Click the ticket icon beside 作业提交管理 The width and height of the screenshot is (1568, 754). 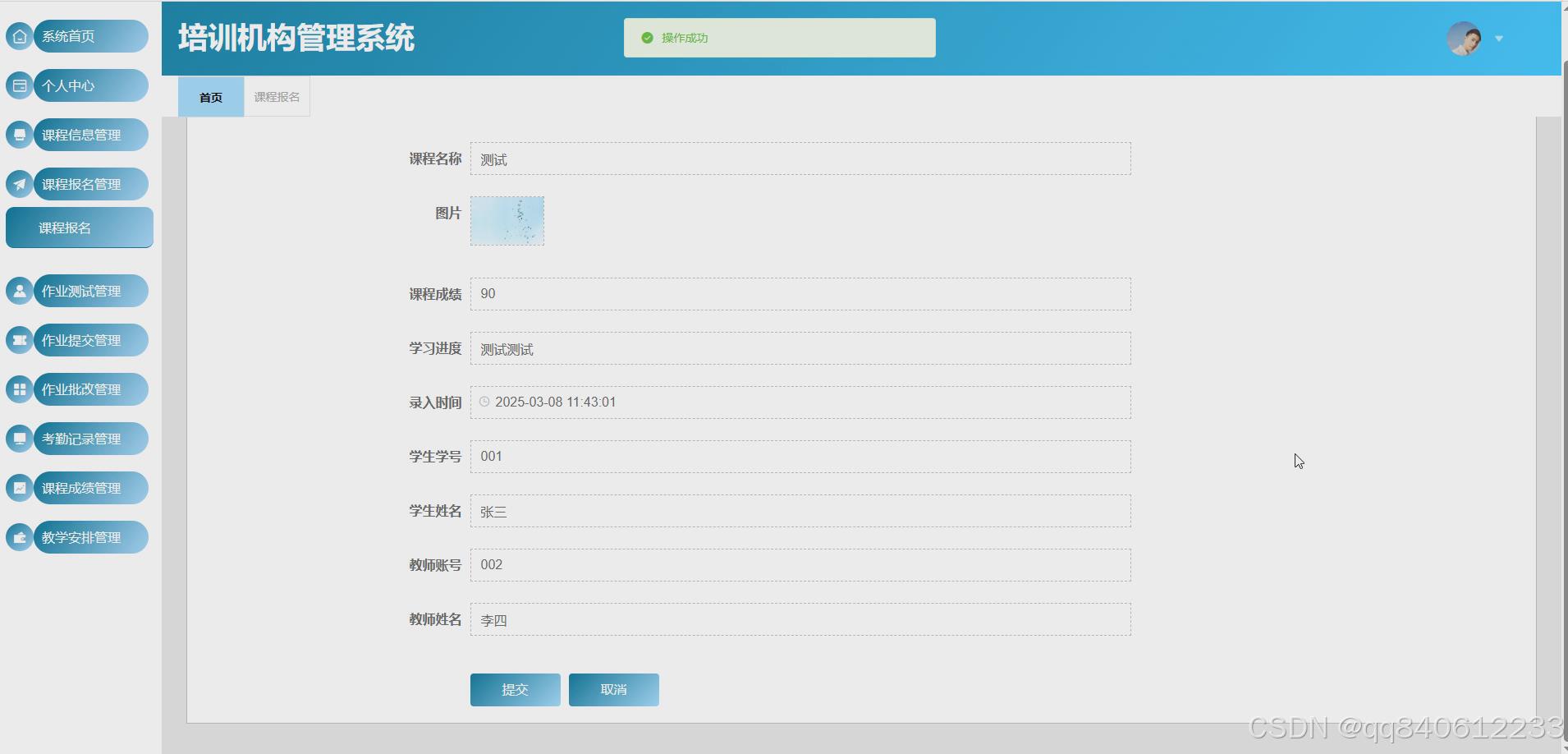[x=20, y=340]
